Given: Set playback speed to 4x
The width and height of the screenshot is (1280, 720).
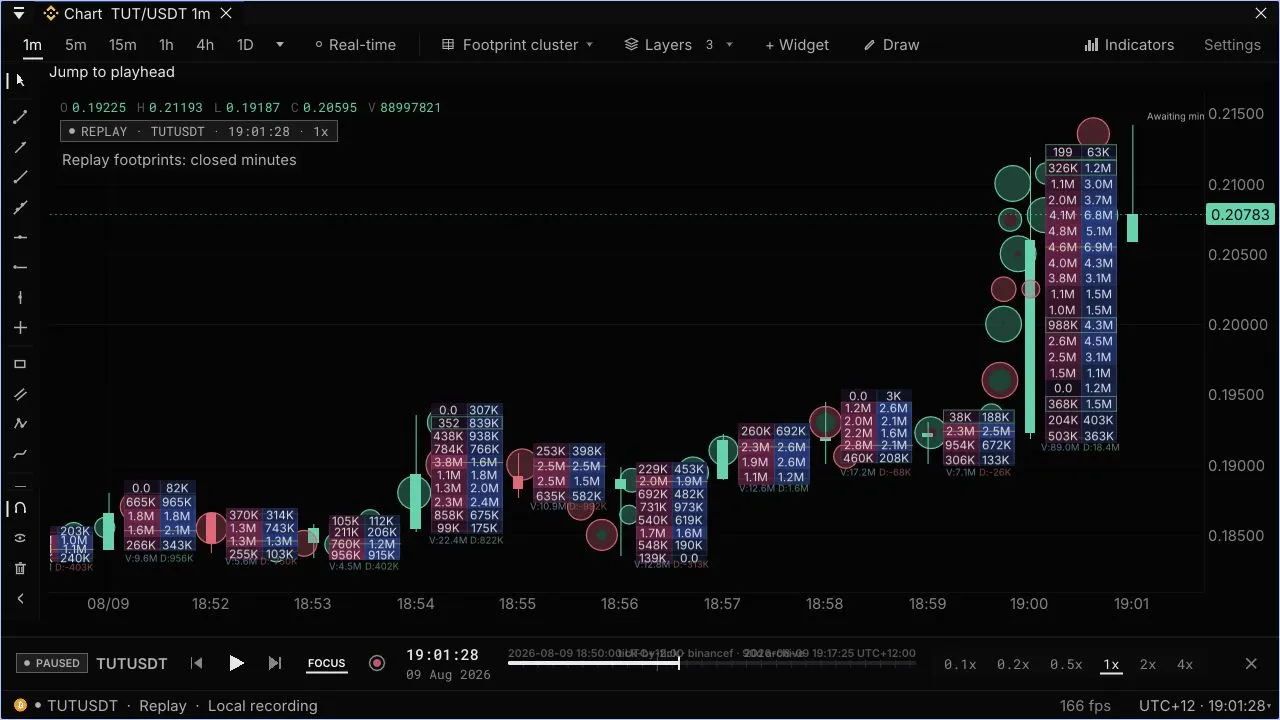Looking at the screenshot, I should click(x=1185, y=664).
